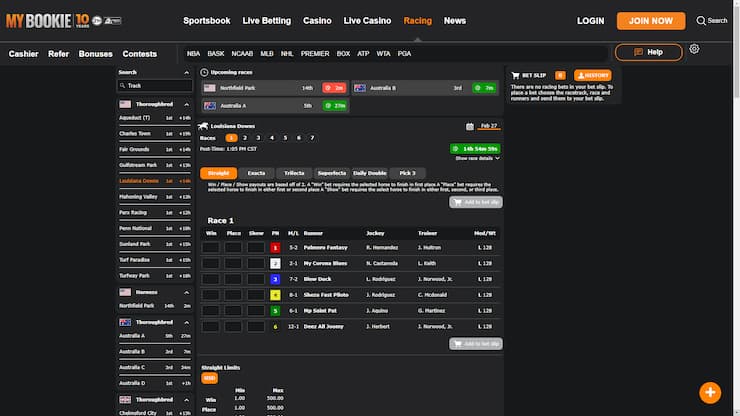Click Northfield Park US flag in upcoming races
Image resolution: width=740 pixels, height=416 pixels.
point(210,88)
